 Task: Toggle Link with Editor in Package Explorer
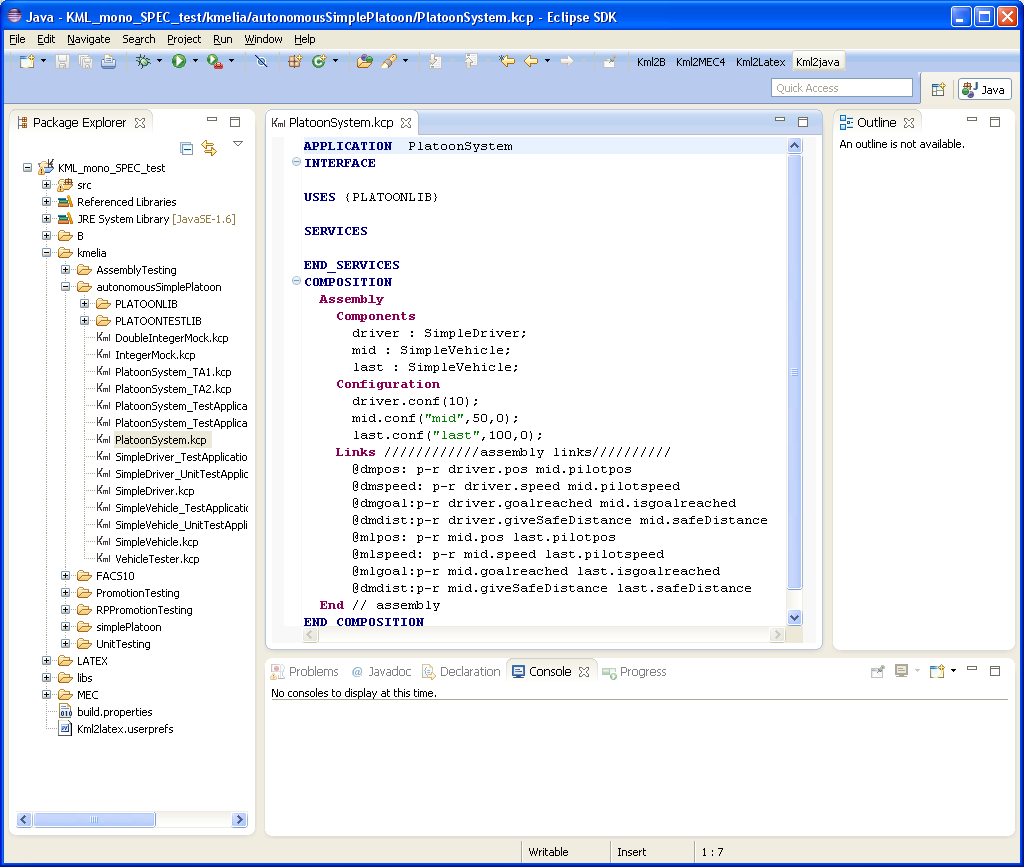coord(209,148)
